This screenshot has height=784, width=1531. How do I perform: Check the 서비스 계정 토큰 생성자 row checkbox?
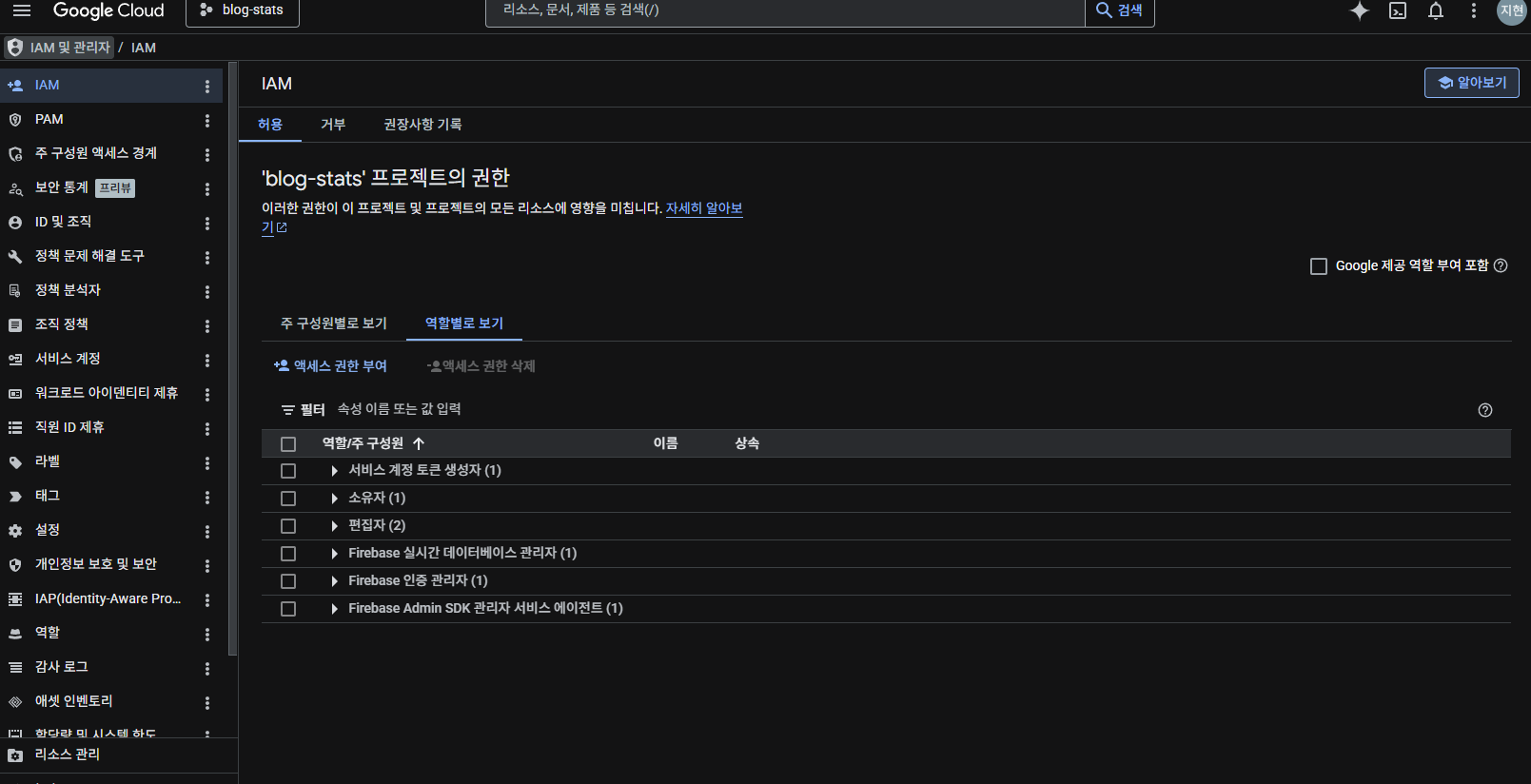288,471
